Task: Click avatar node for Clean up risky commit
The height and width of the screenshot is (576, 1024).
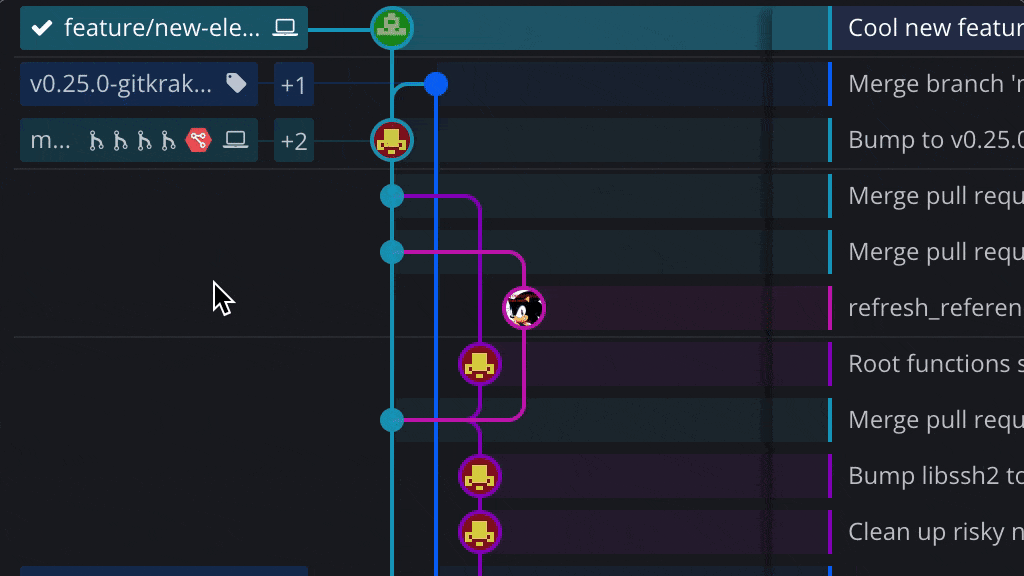Action: pyautogui.click(x=479, y=532)
